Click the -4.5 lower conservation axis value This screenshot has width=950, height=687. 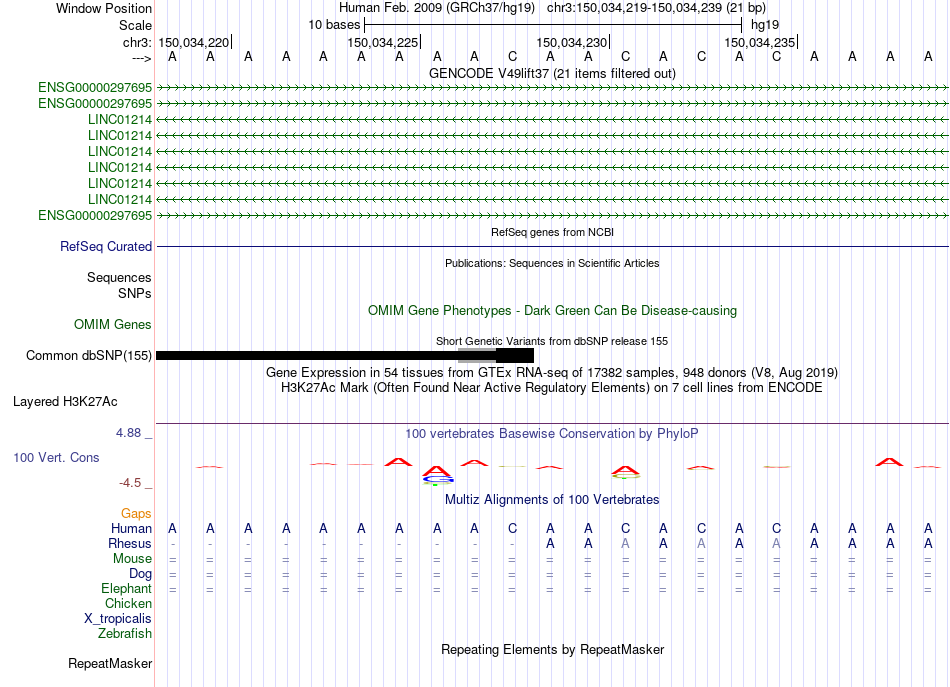[130, 483]
